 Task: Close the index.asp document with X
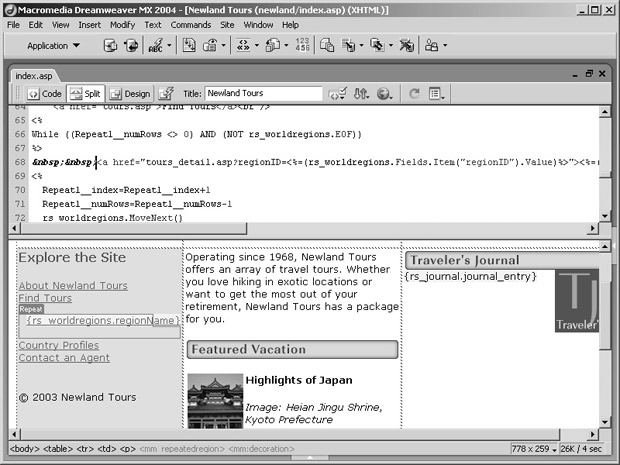[602, 74]
